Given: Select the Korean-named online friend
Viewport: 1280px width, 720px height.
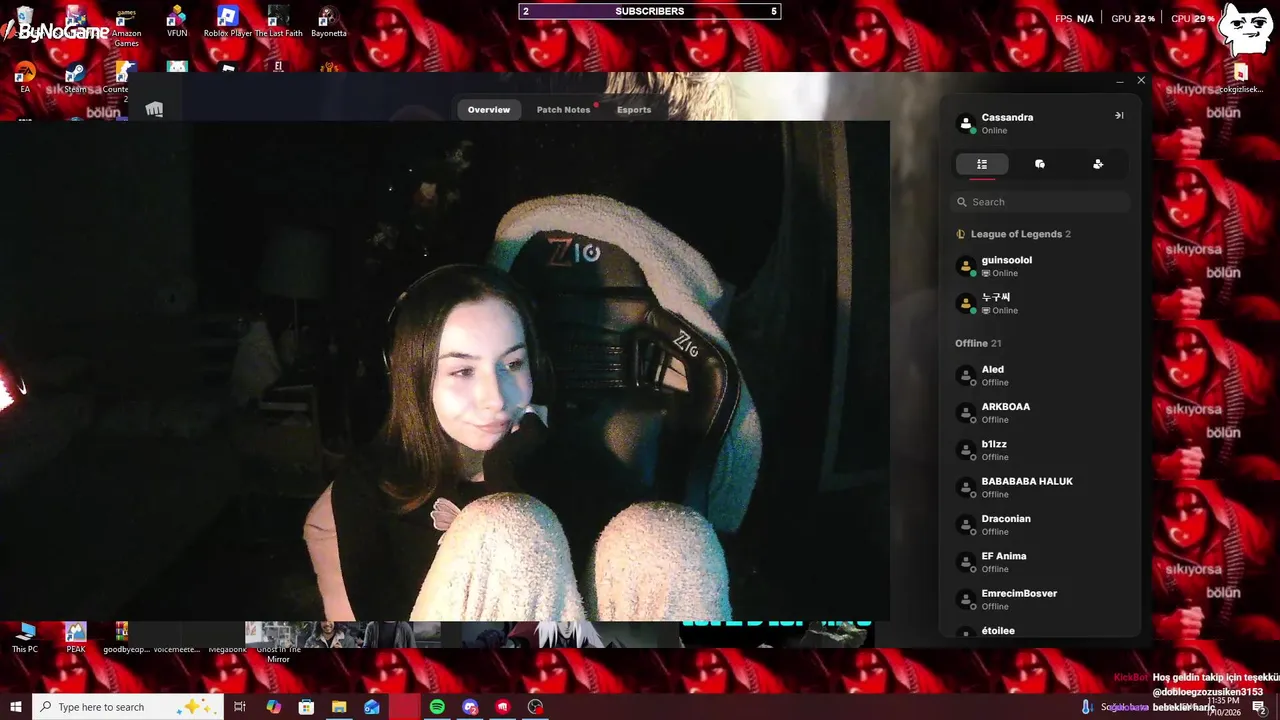Looking at the screenshot, I should pos(1040,303).
